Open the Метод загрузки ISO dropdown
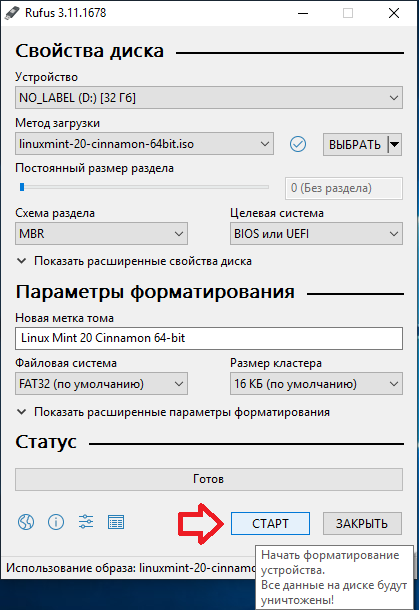The image size is (419, 610). pos(144,144)
